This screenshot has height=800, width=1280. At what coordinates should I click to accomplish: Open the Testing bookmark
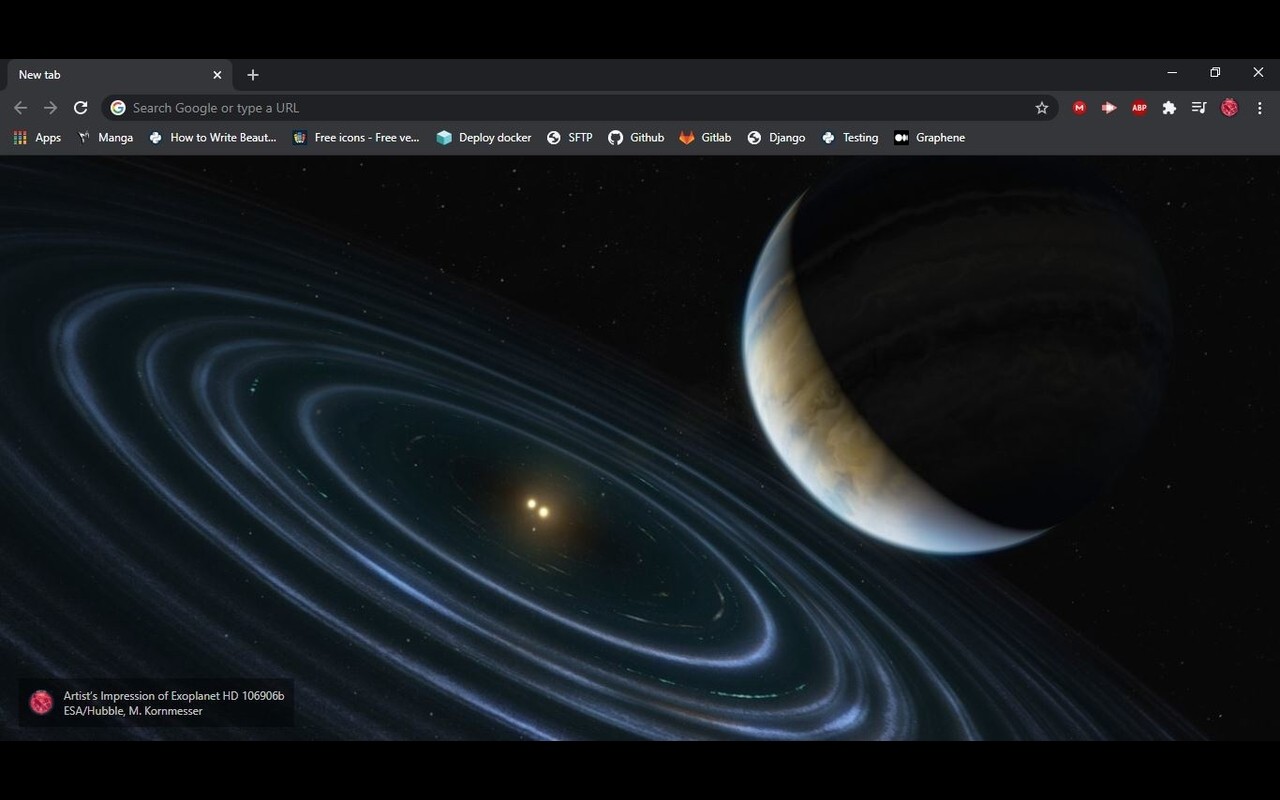850,138
